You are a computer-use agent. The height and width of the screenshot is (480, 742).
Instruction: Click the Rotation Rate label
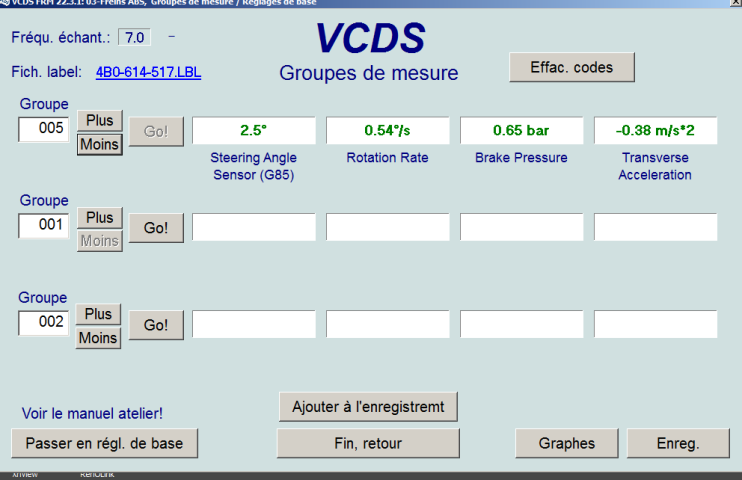[388, 158]
